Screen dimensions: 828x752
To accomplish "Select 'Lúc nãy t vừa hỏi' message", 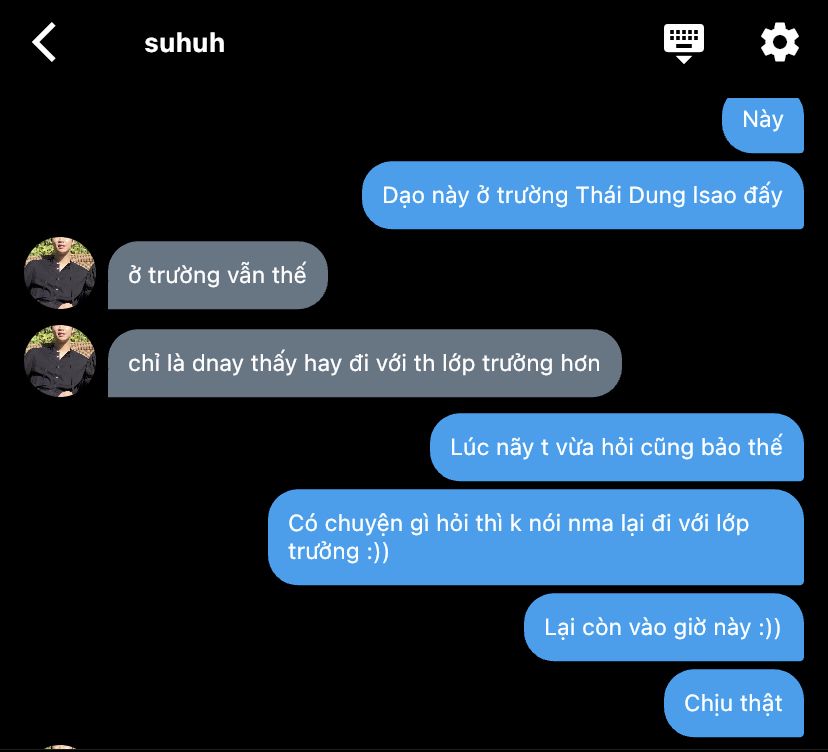I will (x=617, y=447).
